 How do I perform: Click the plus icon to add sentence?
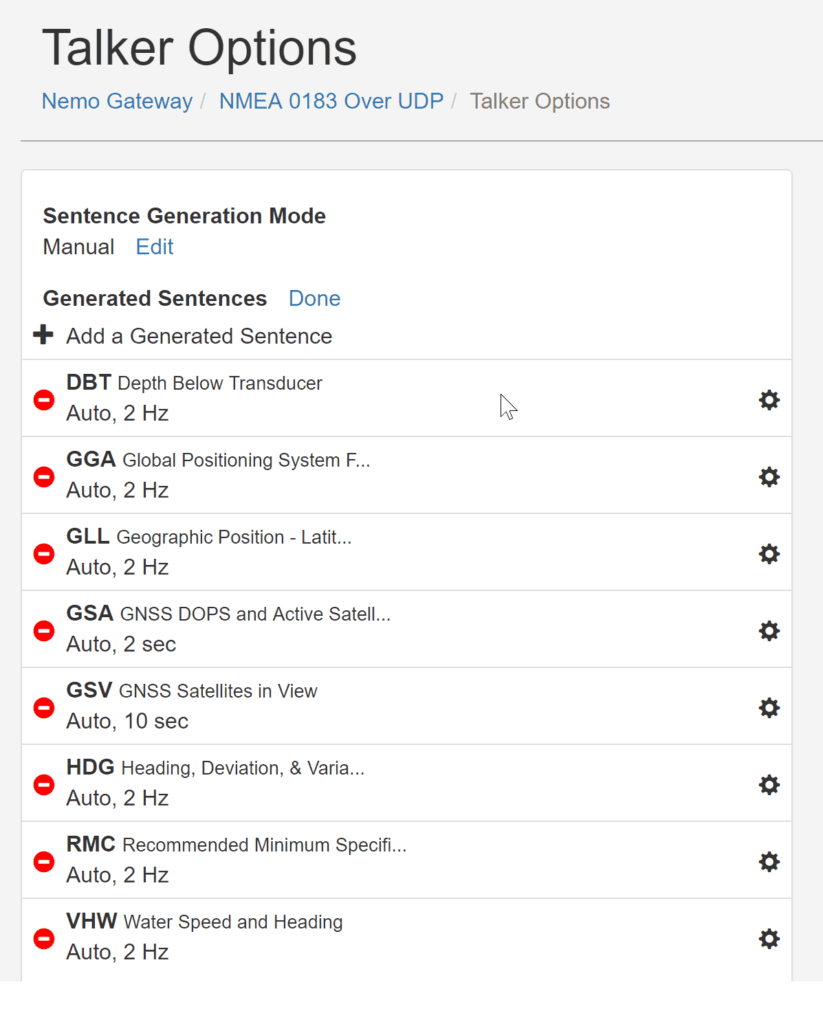click(43, 335)
